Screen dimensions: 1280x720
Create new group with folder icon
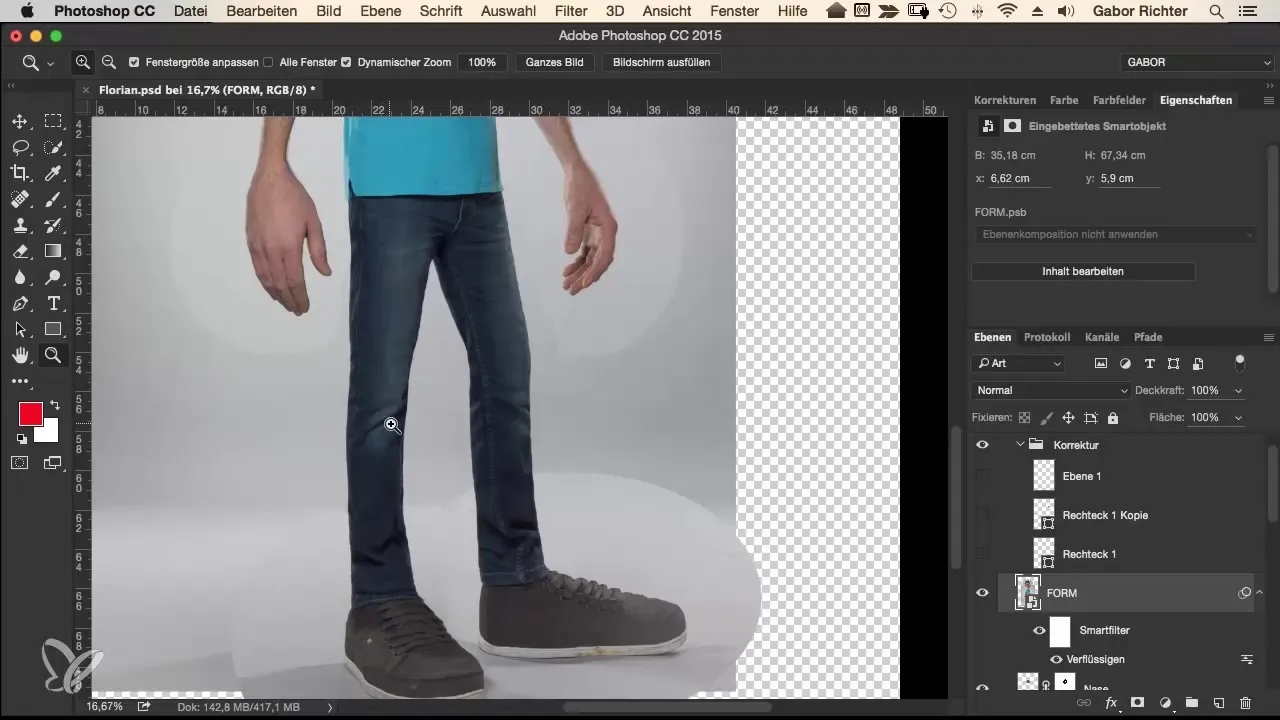1191,703
